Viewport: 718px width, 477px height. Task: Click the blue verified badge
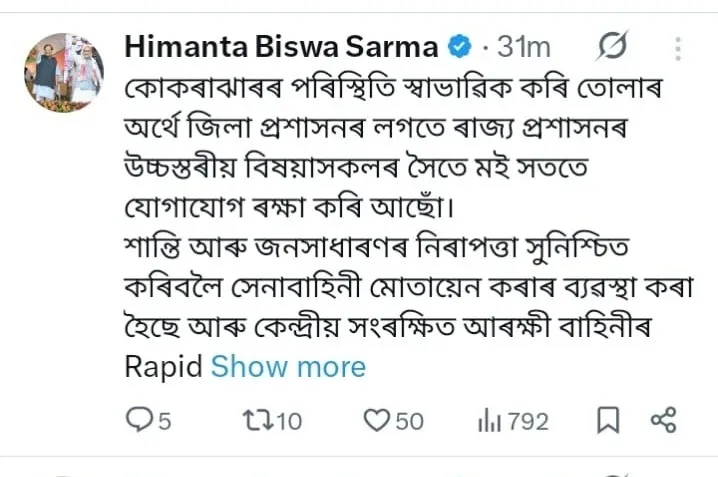[459, 47]
